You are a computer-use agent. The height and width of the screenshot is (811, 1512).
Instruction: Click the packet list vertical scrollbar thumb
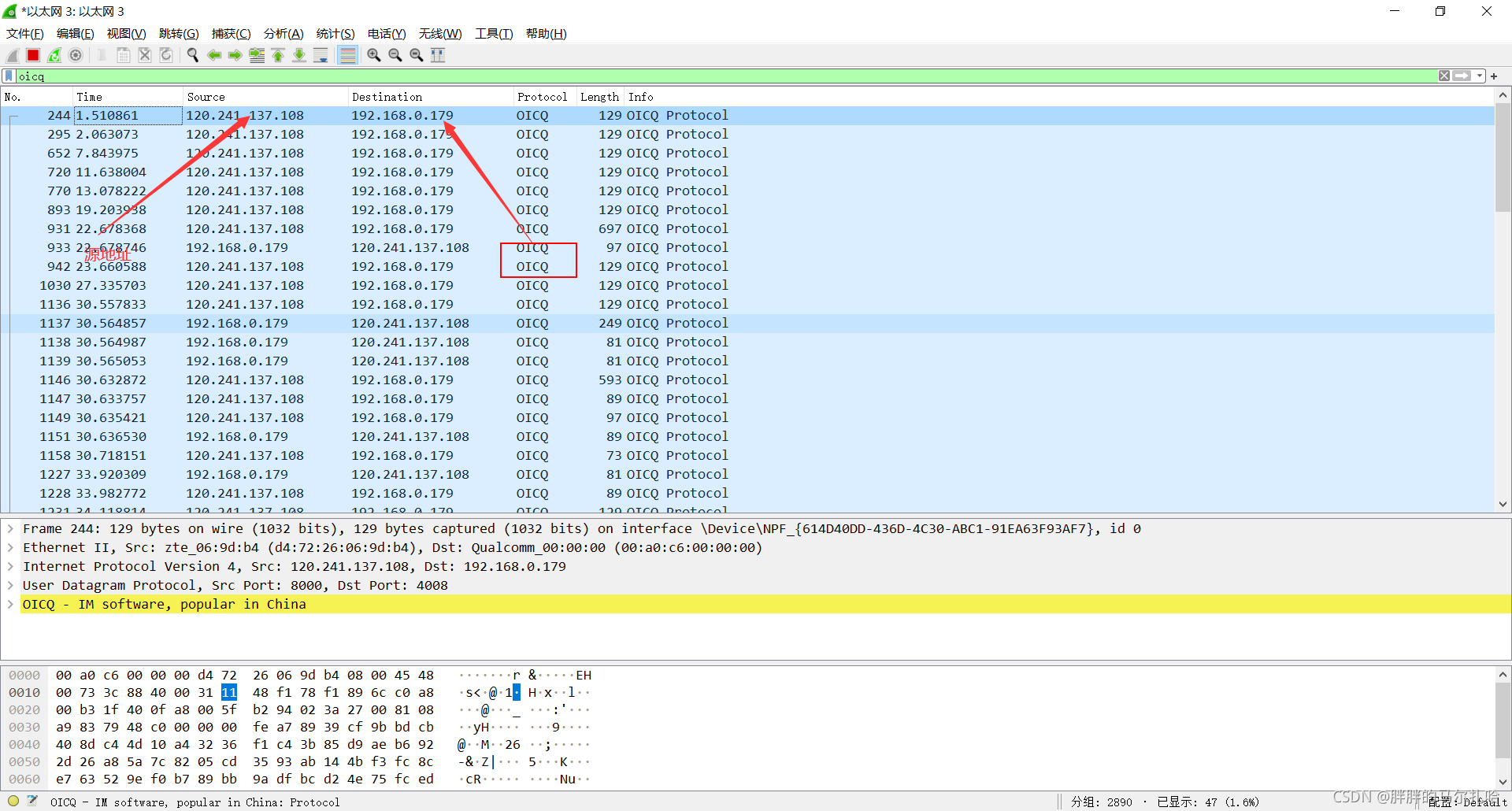pos(1503,157)
